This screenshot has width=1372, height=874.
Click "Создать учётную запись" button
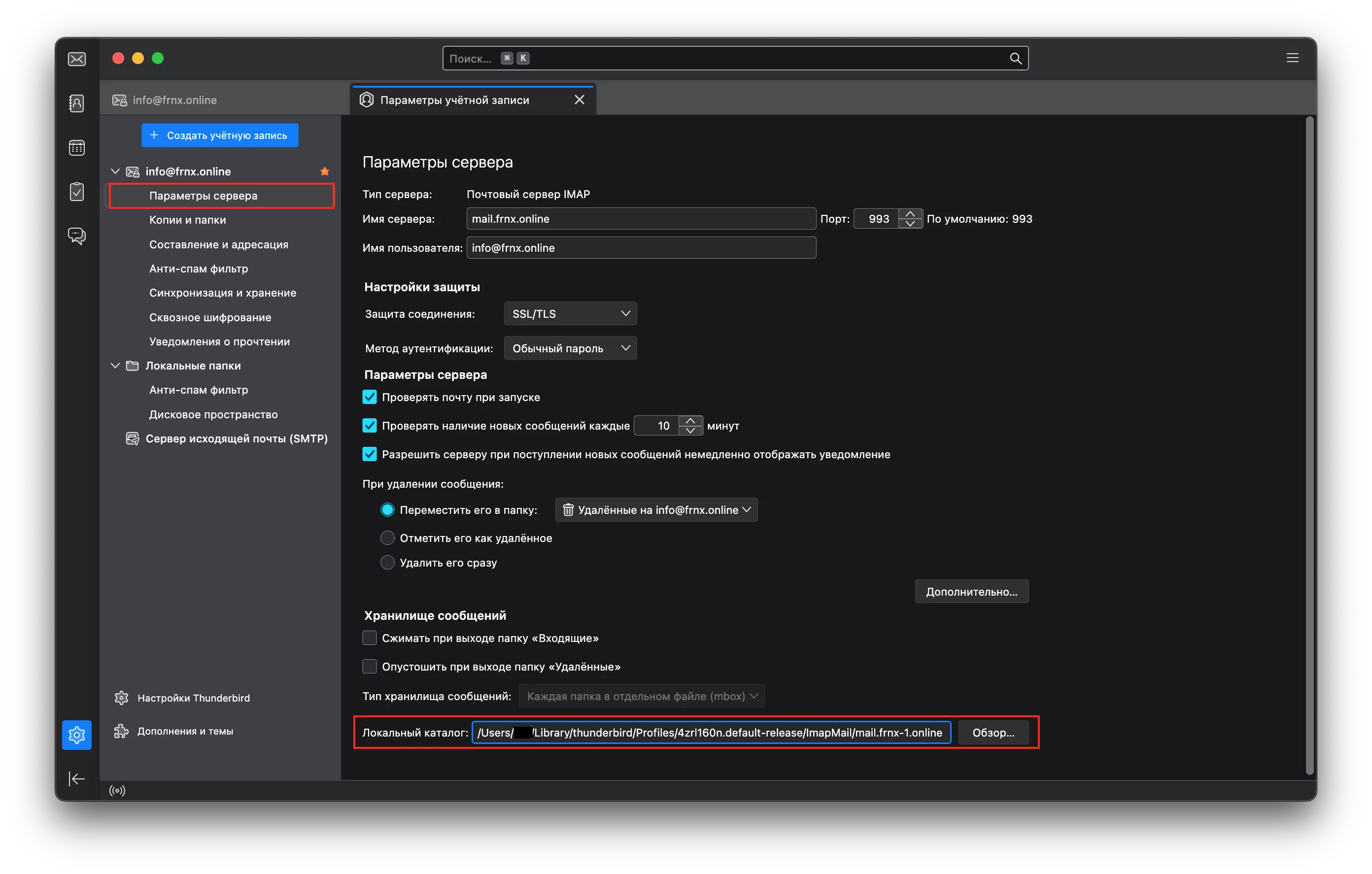(x=220, y=135)
